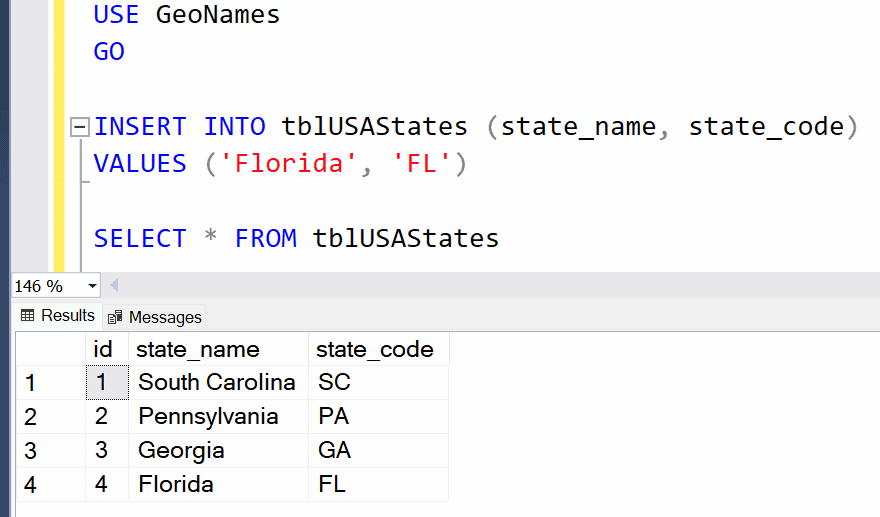Screen dimensions: 880x517
Task: Click the id cell for Pennsylvania
Action: click(x=107, y=417)
